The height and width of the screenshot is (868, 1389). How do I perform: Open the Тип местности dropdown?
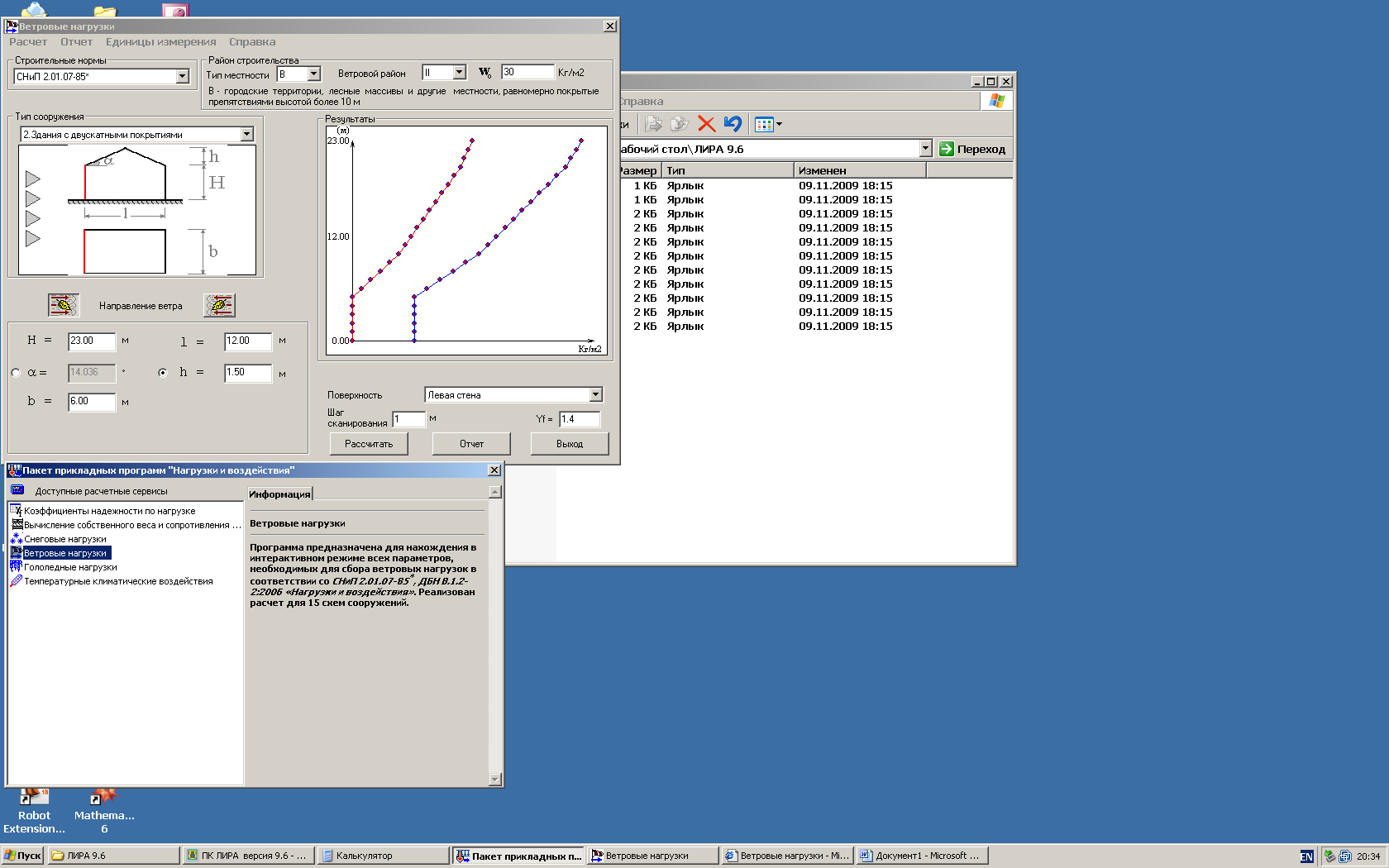pyautogui.click(x=313, y=74)
